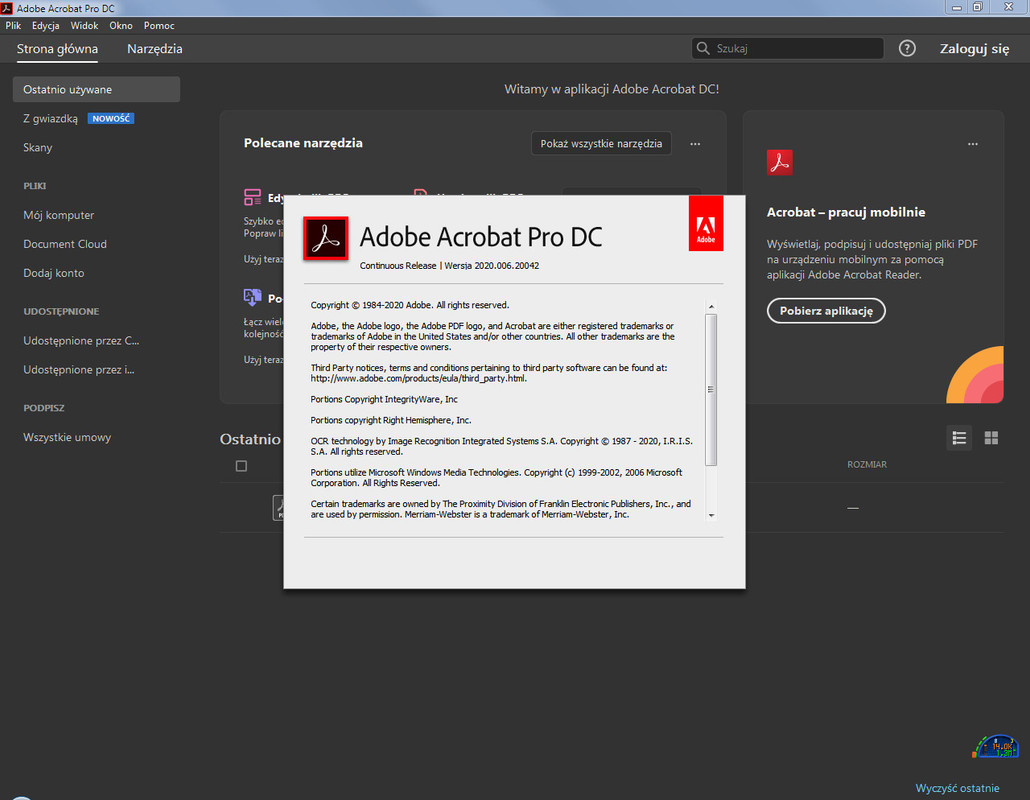1030x800 pixels.
Task: Switch to the Strona główna tab
Action: point(57,49)
